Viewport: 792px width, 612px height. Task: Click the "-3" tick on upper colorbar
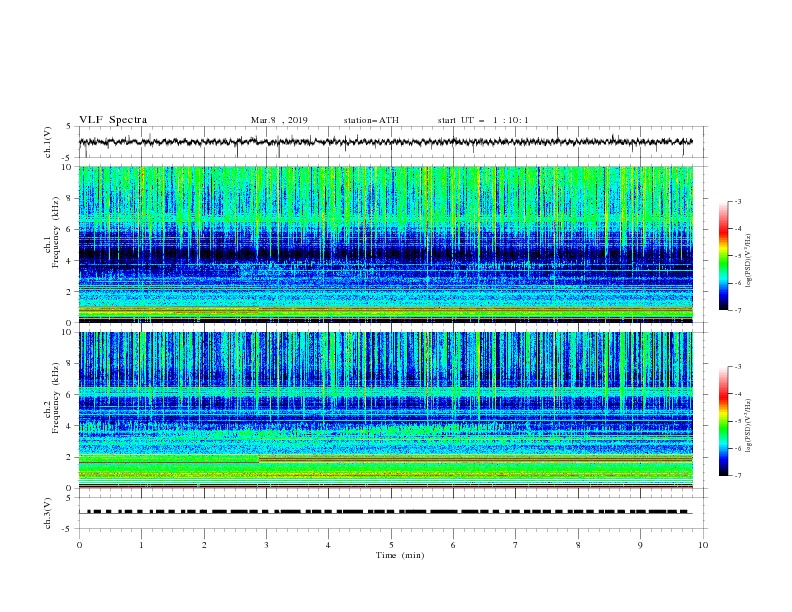click(737, 201)
